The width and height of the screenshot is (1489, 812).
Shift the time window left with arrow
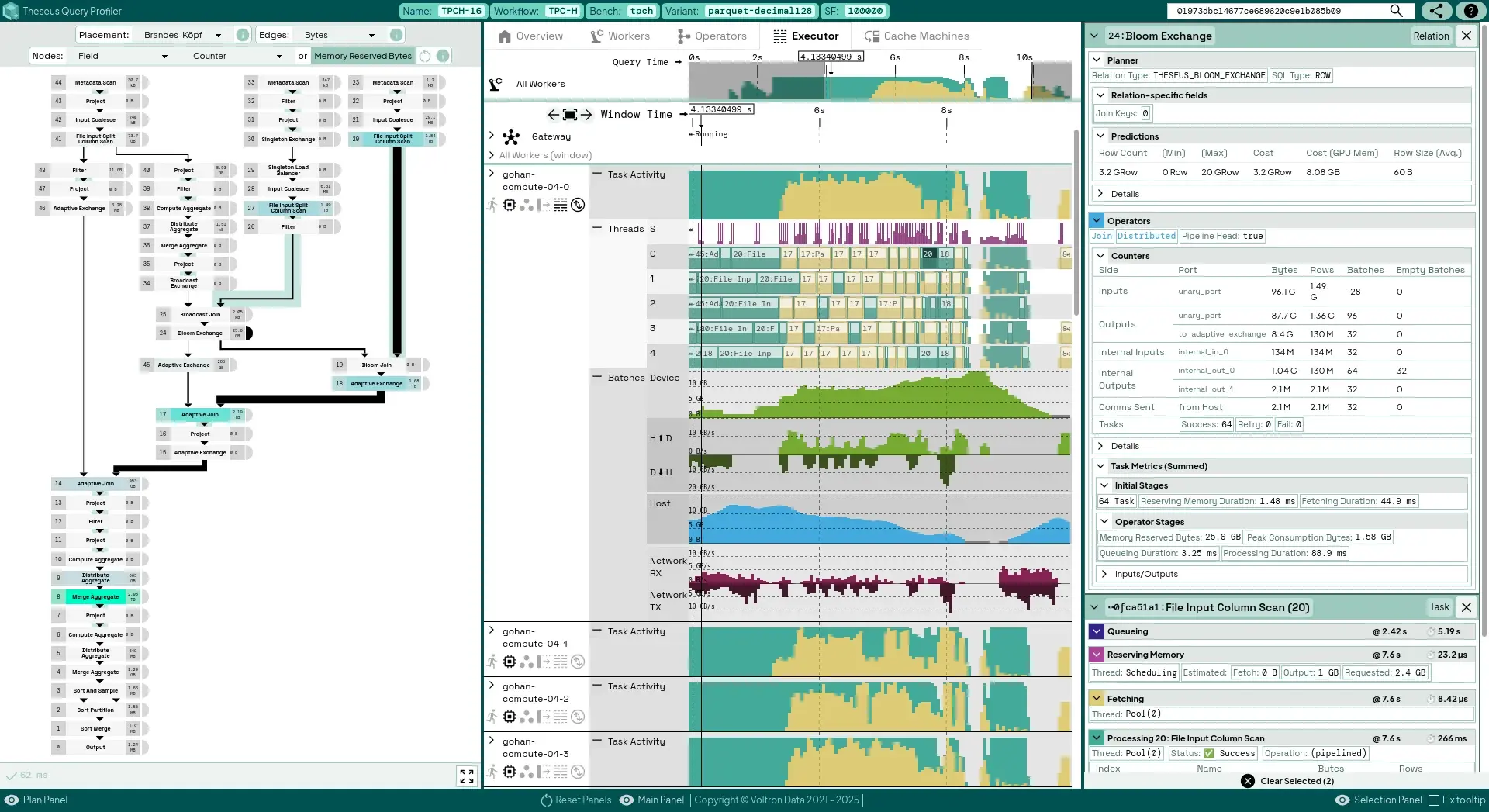[x=553, y=115]
